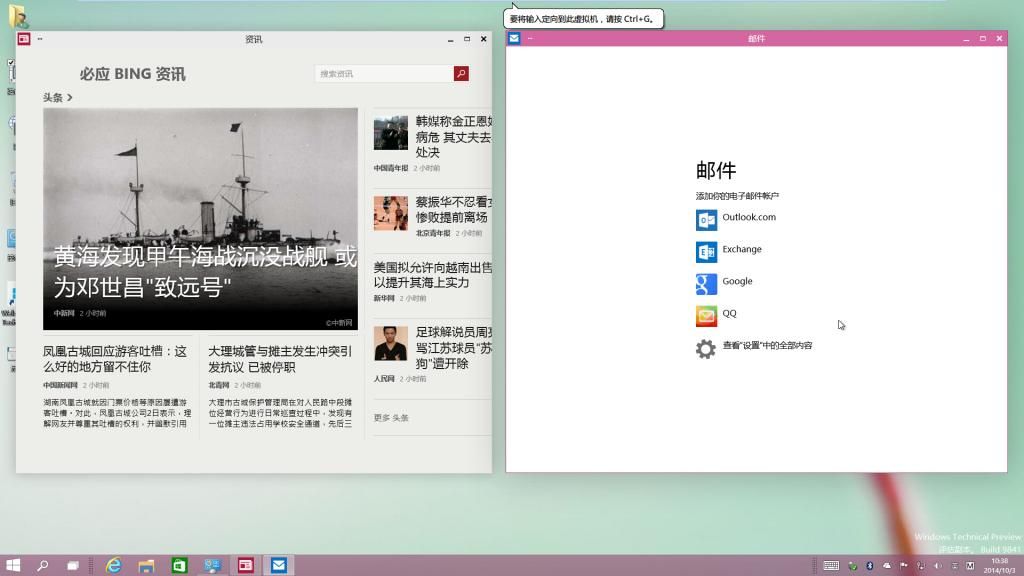Click the green shield tray icon
This screenshot has height=576, width=1024.
click(x=853, y=566)
